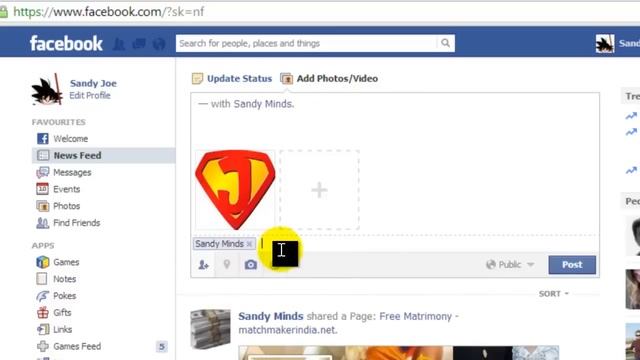This screenshot has height=360, width=640.
Task: Click the Photos icon in sidebar
Action: pos(42,206)
